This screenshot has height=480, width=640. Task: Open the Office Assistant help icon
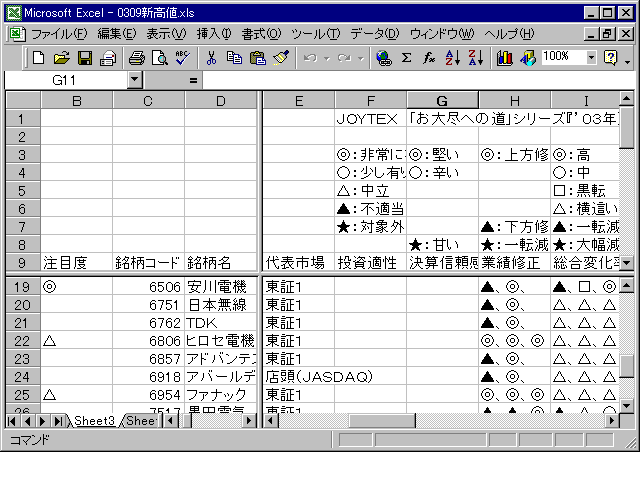coord(611,58)
